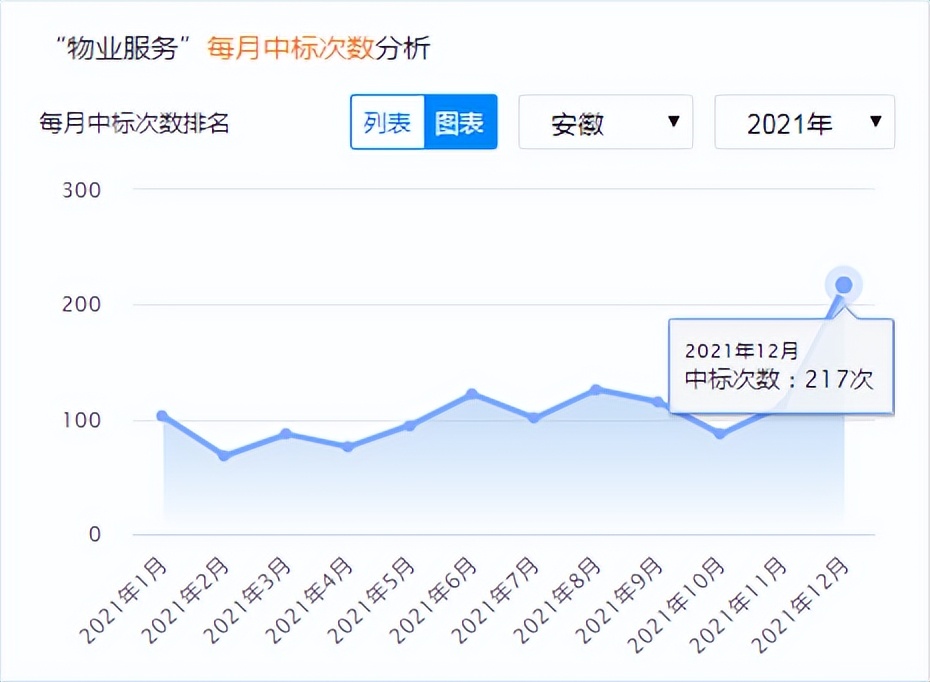Select the 图表 view
Viewport: 930px width, 682px height.
click(461, 121)
